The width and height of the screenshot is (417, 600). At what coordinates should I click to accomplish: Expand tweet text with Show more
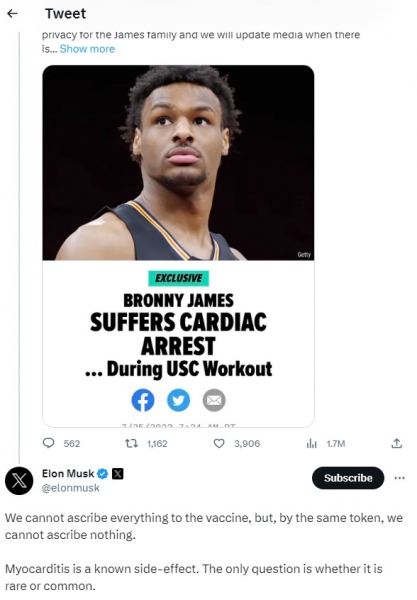click(x=87, y=49)
